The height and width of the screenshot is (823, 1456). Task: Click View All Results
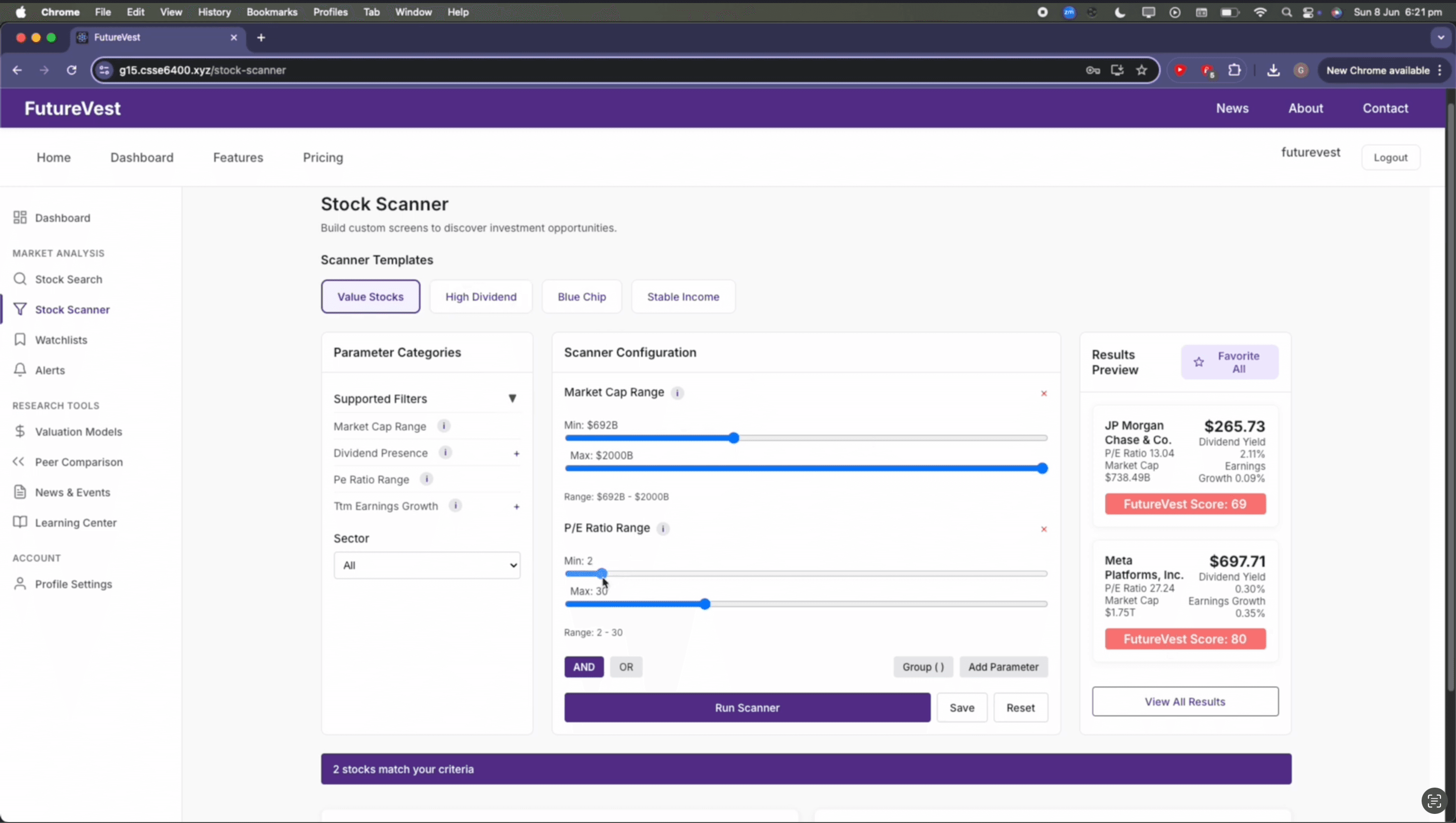click(1185, 702)
